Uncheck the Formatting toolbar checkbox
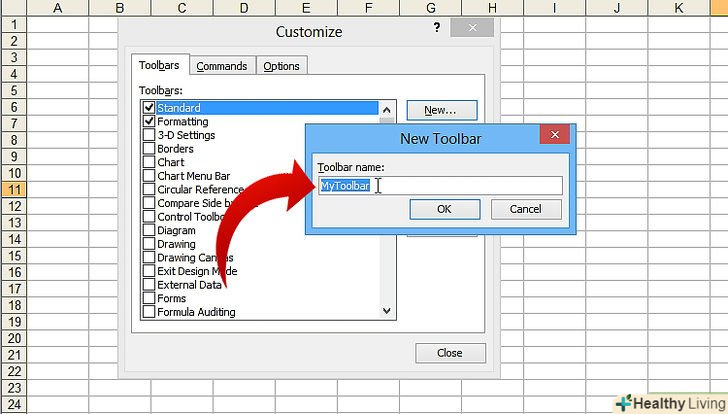 149,121
